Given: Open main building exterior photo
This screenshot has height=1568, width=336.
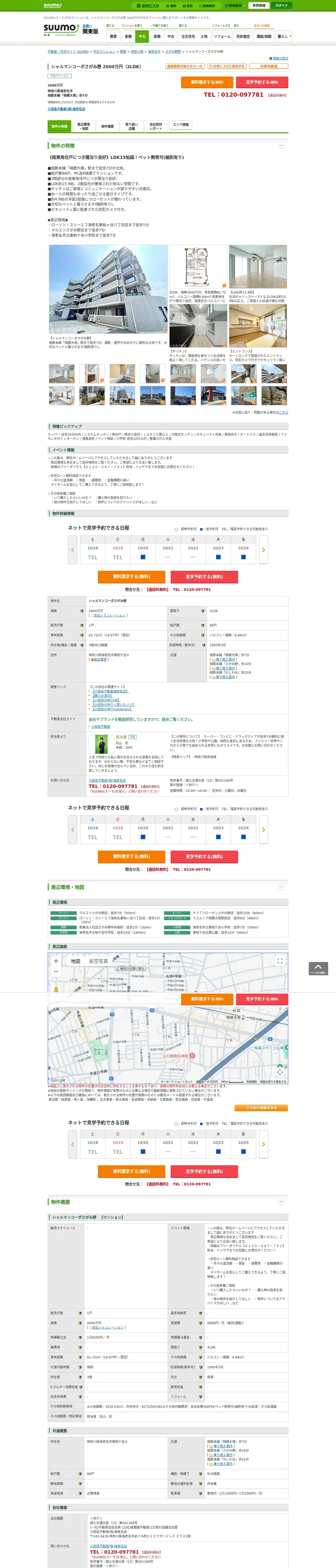Looking at the screenshot, I should click(108, 289).
